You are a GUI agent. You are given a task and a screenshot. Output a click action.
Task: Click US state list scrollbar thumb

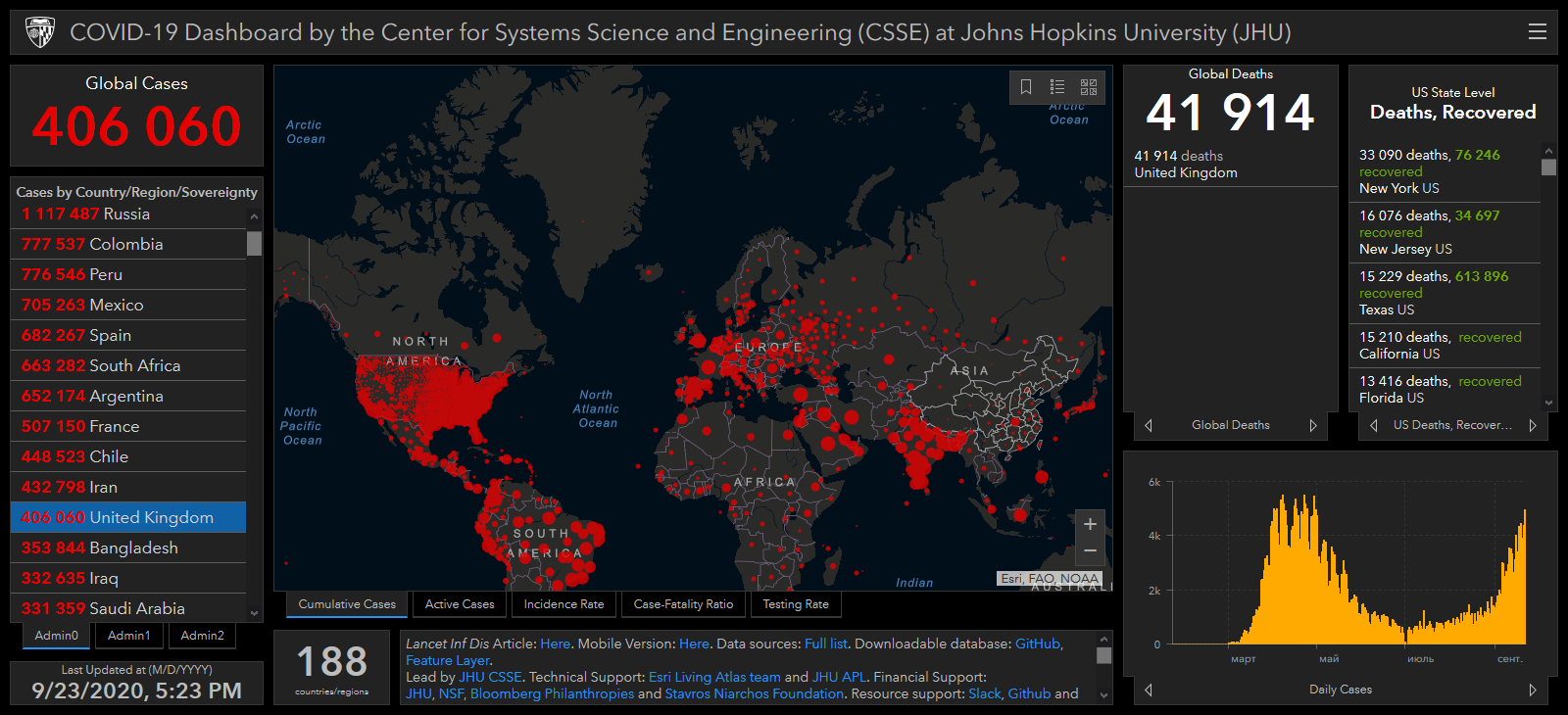(x=1548, y=167)
